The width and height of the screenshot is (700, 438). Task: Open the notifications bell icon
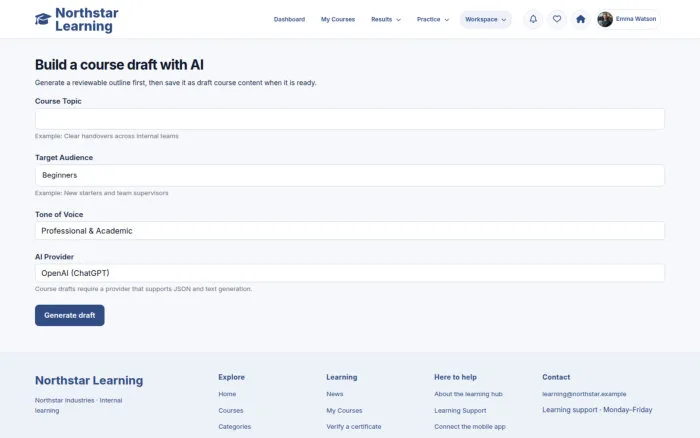[533, 19]
